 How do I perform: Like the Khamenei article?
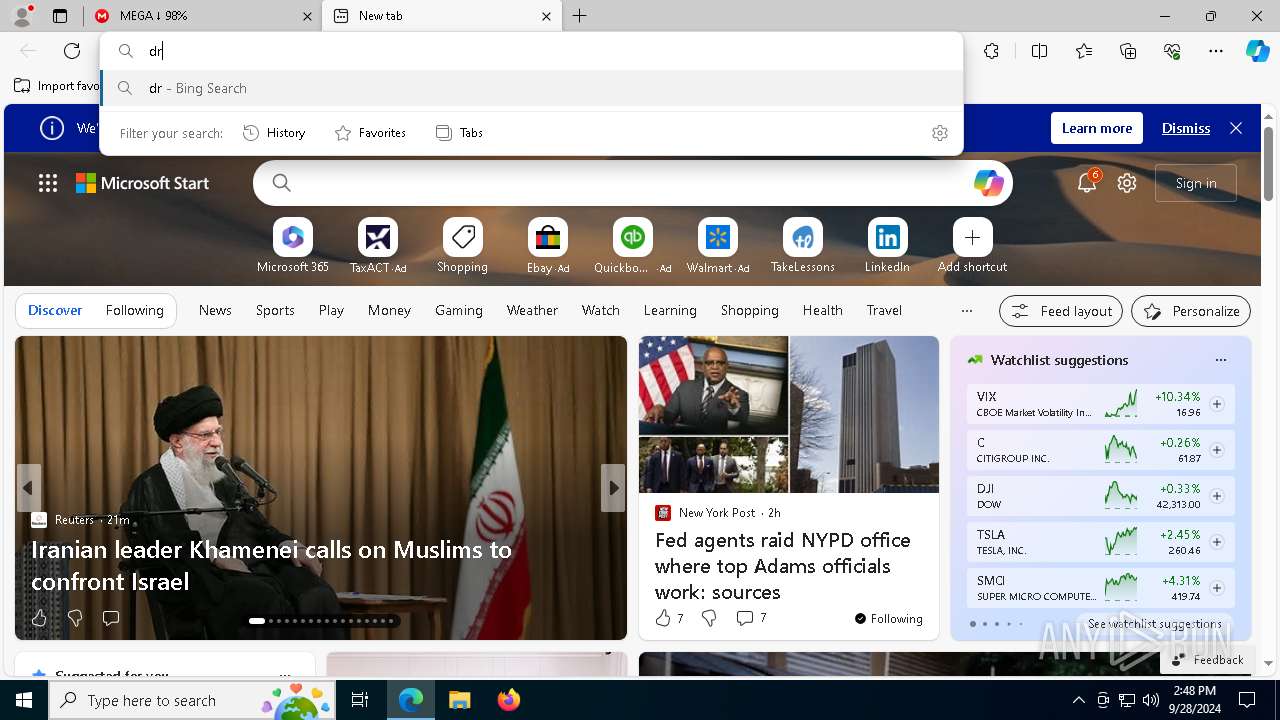point(39,618)
